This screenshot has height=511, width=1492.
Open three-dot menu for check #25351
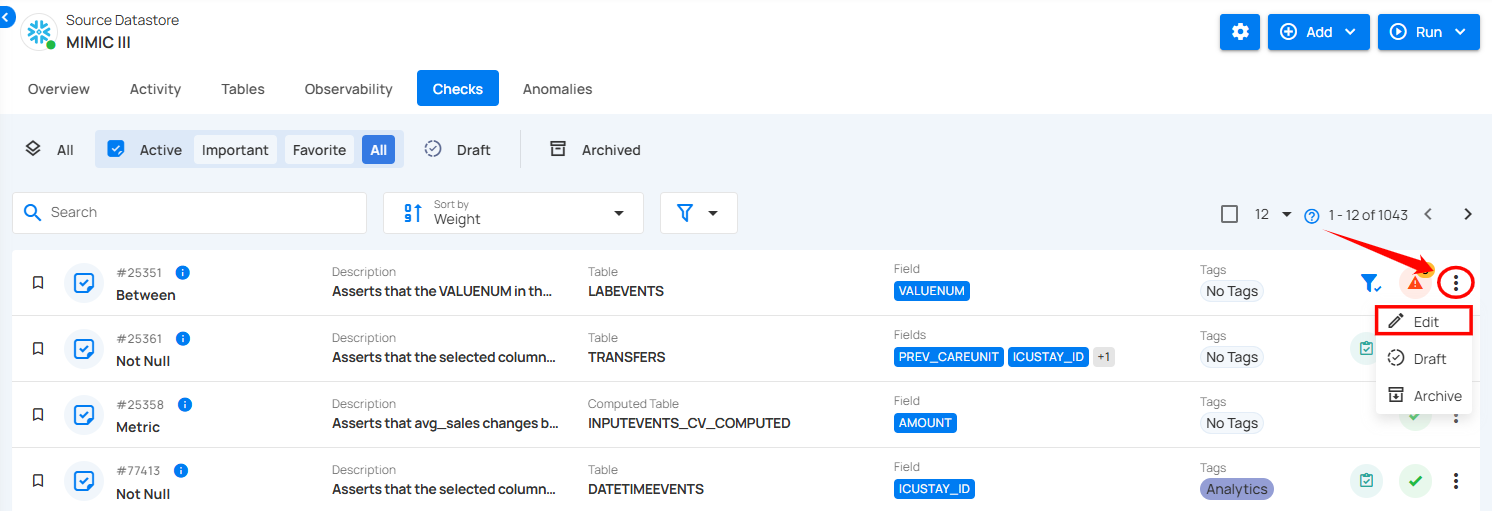click(1456, 283)
